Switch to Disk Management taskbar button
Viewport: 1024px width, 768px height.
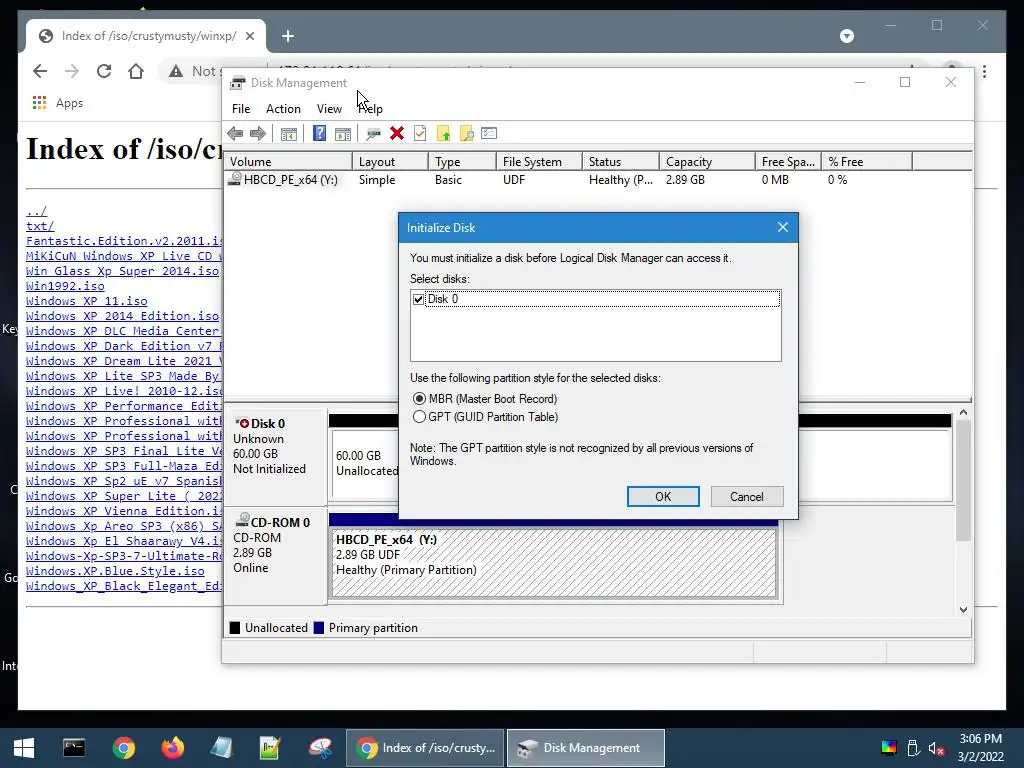click(586, 748)
